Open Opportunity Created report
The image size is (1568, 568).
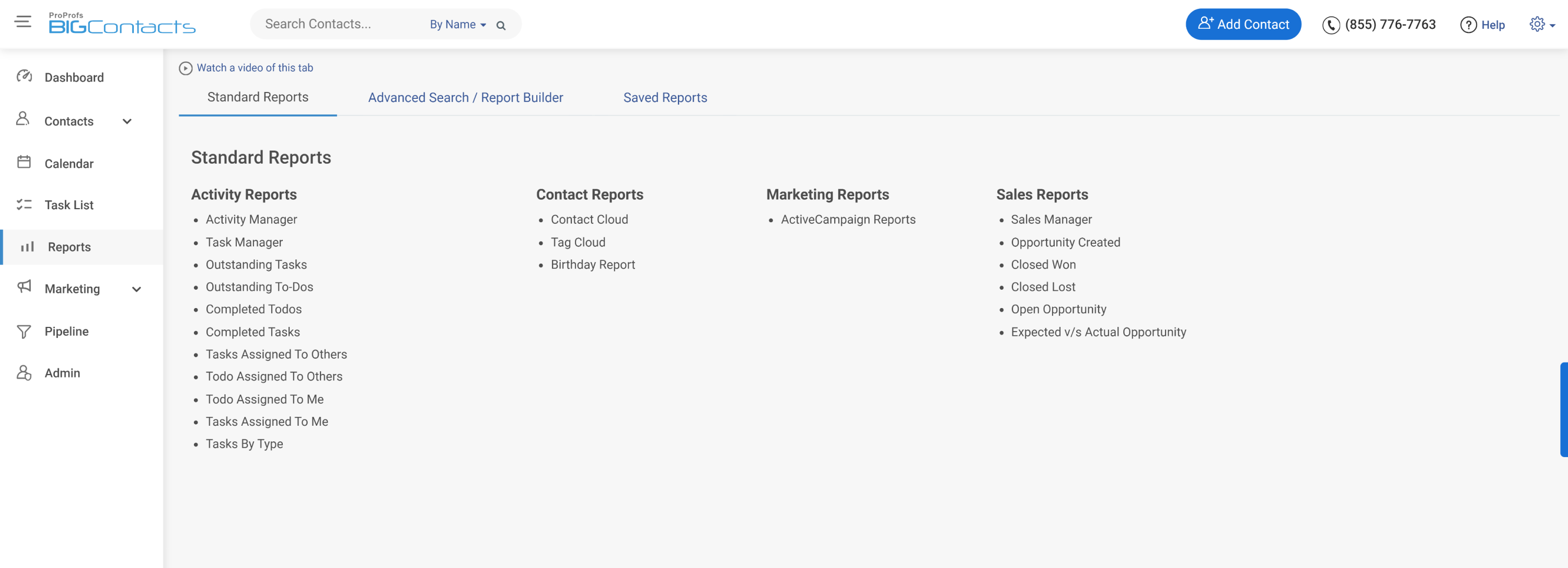(x=1065, y=242)
